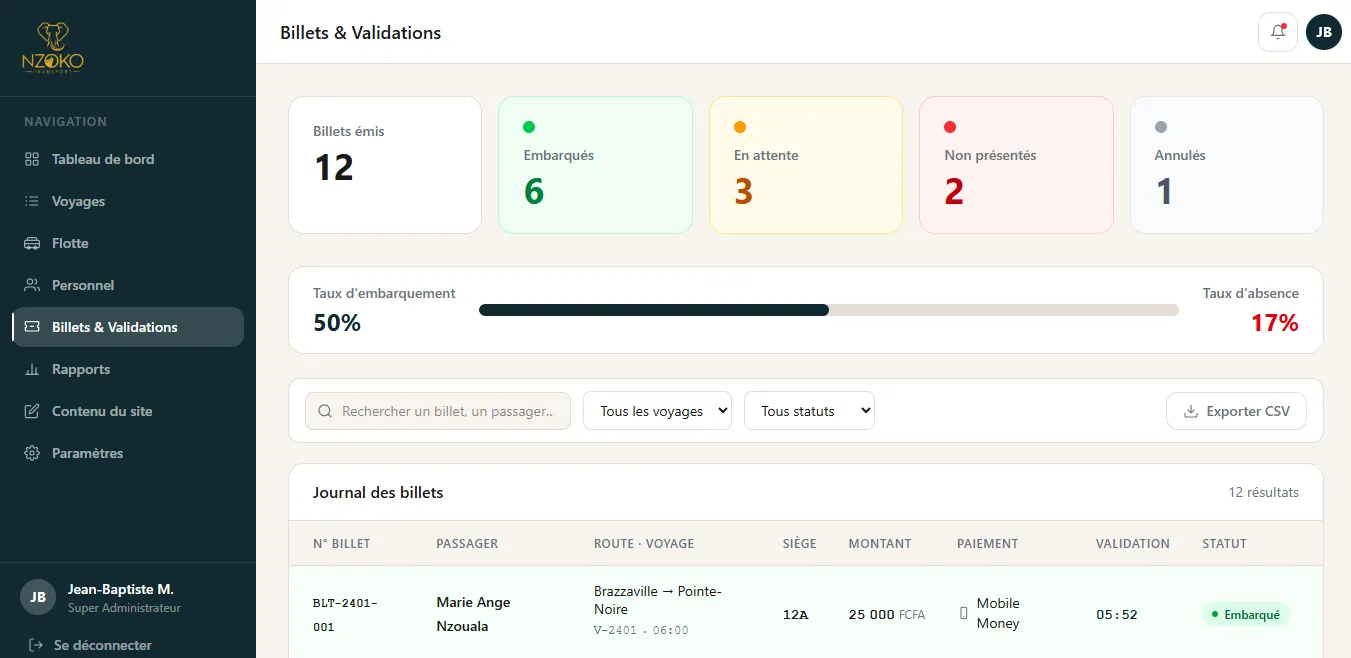Viewport: 1351px width, 658px height.
Task: Expand the Tous statuts dropdown
Action: point(809,411)
